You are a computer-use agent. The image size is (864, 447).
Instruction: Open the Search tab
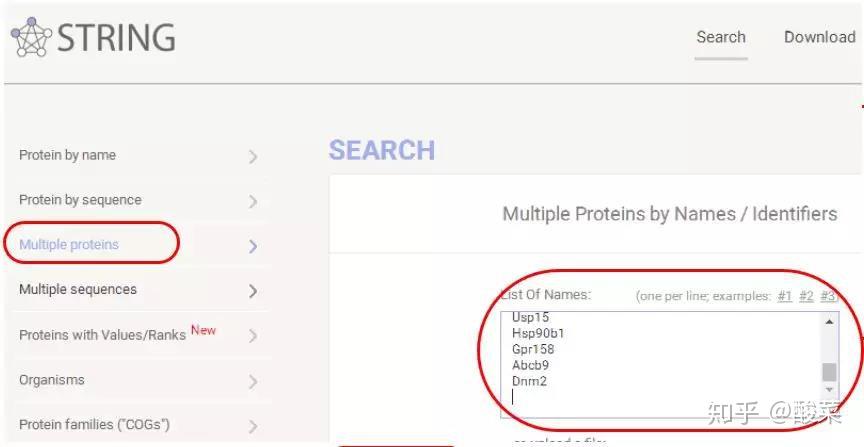coord(721,37)
